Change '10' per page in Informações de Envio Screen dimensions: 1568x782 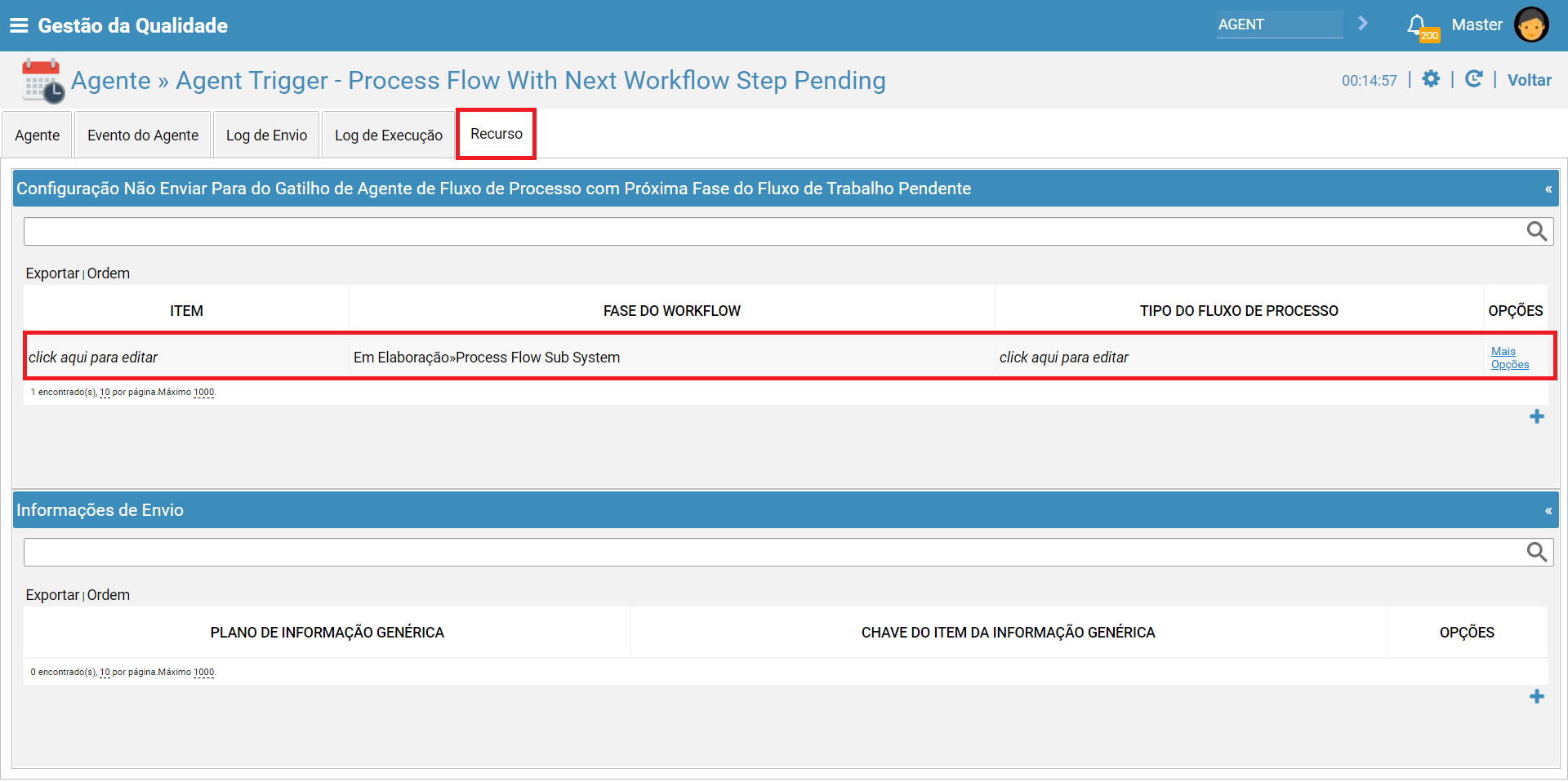click(105, 673)
